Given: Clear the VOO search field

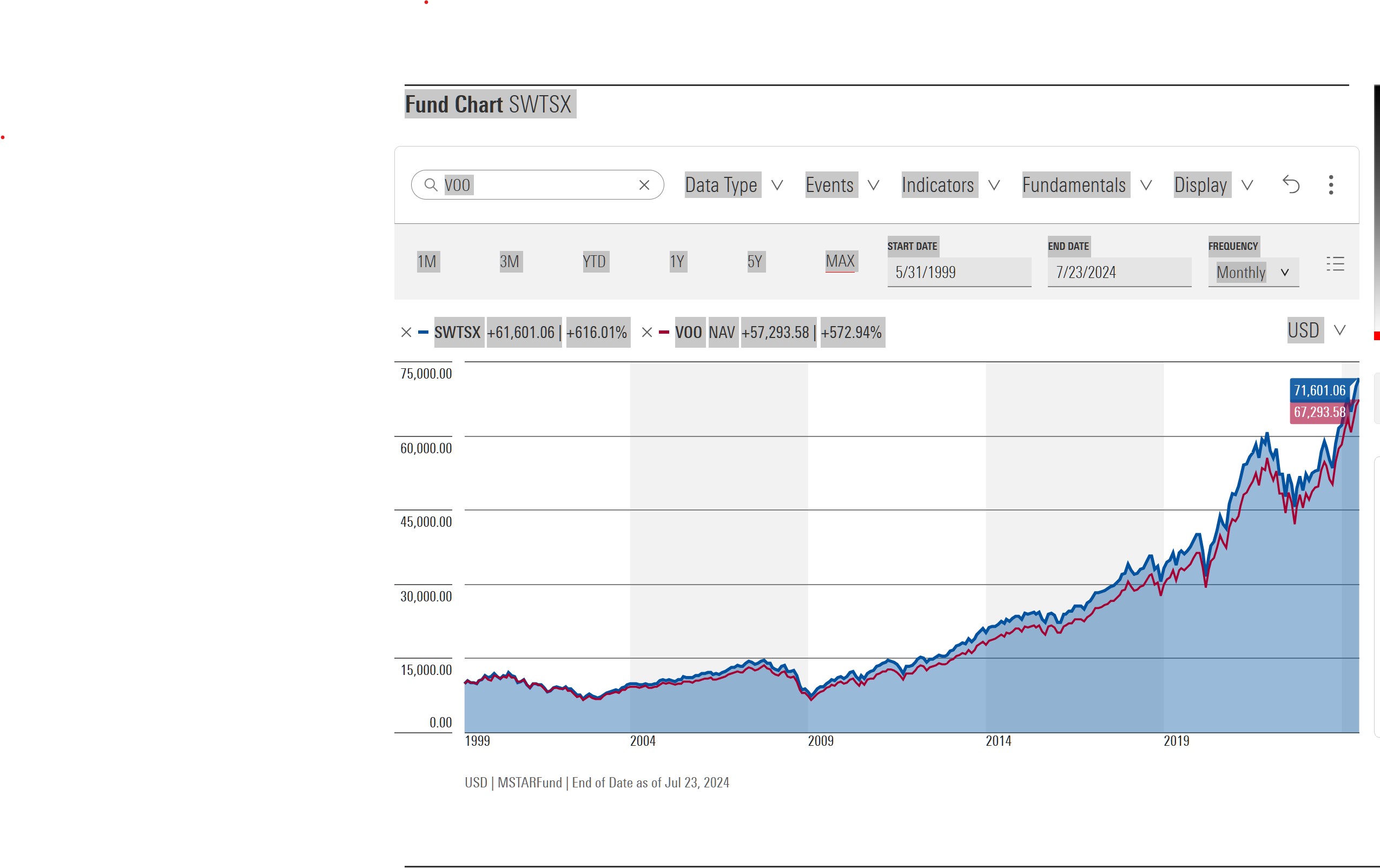Looking at the screenshot, I should point(644,185).
